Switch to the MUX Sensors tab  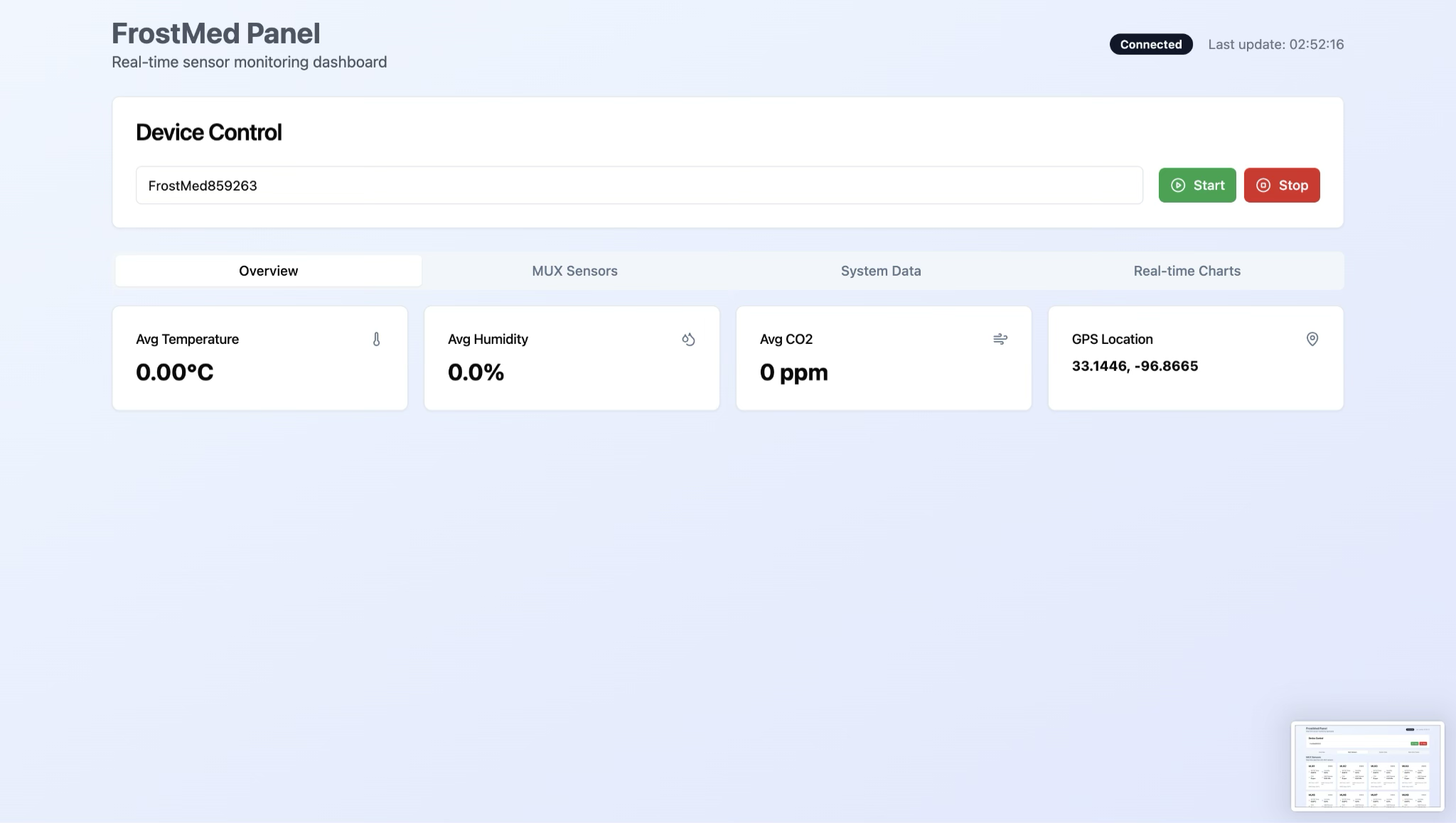tap(574, 271)
